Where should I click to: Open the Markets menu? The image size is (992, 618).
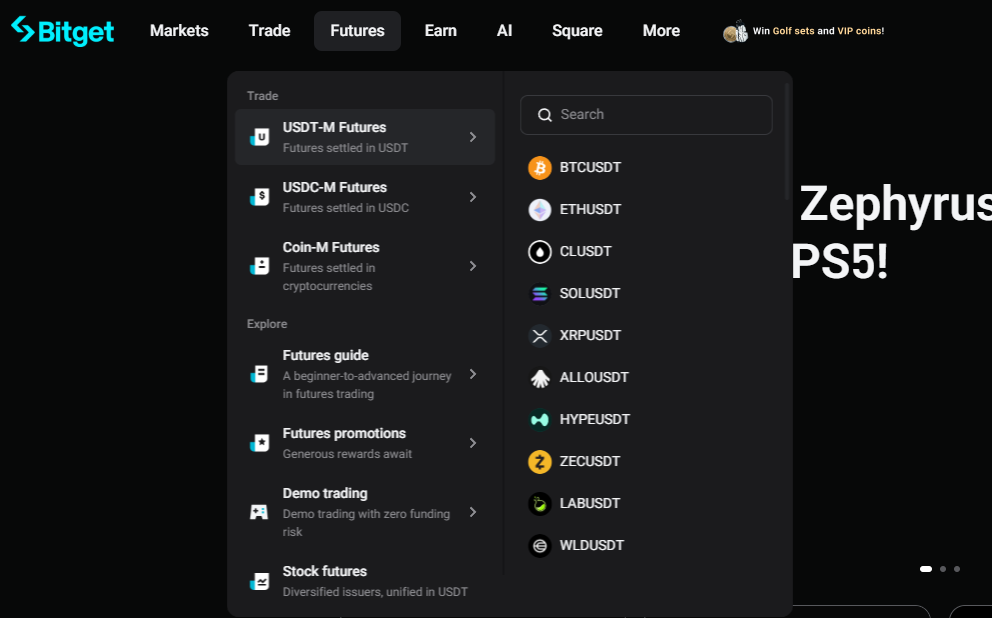tap(179, 30)
